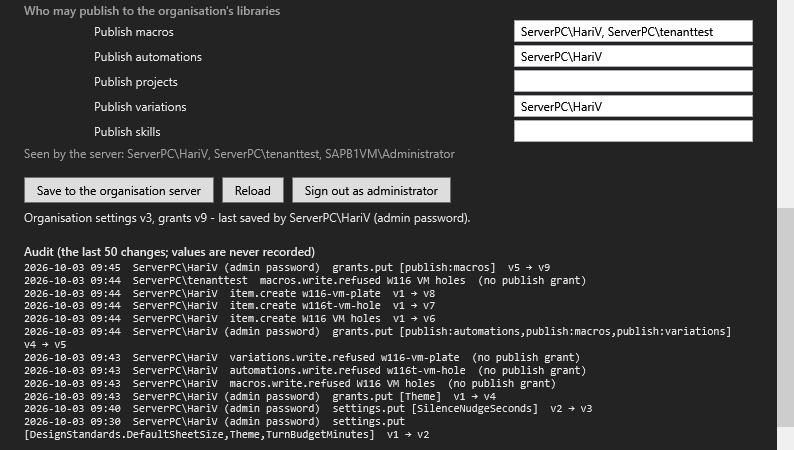Viewport: 794px width, 450px height.
Task: Click the 'Publish variations' label
Action: (x=140, y=107)
